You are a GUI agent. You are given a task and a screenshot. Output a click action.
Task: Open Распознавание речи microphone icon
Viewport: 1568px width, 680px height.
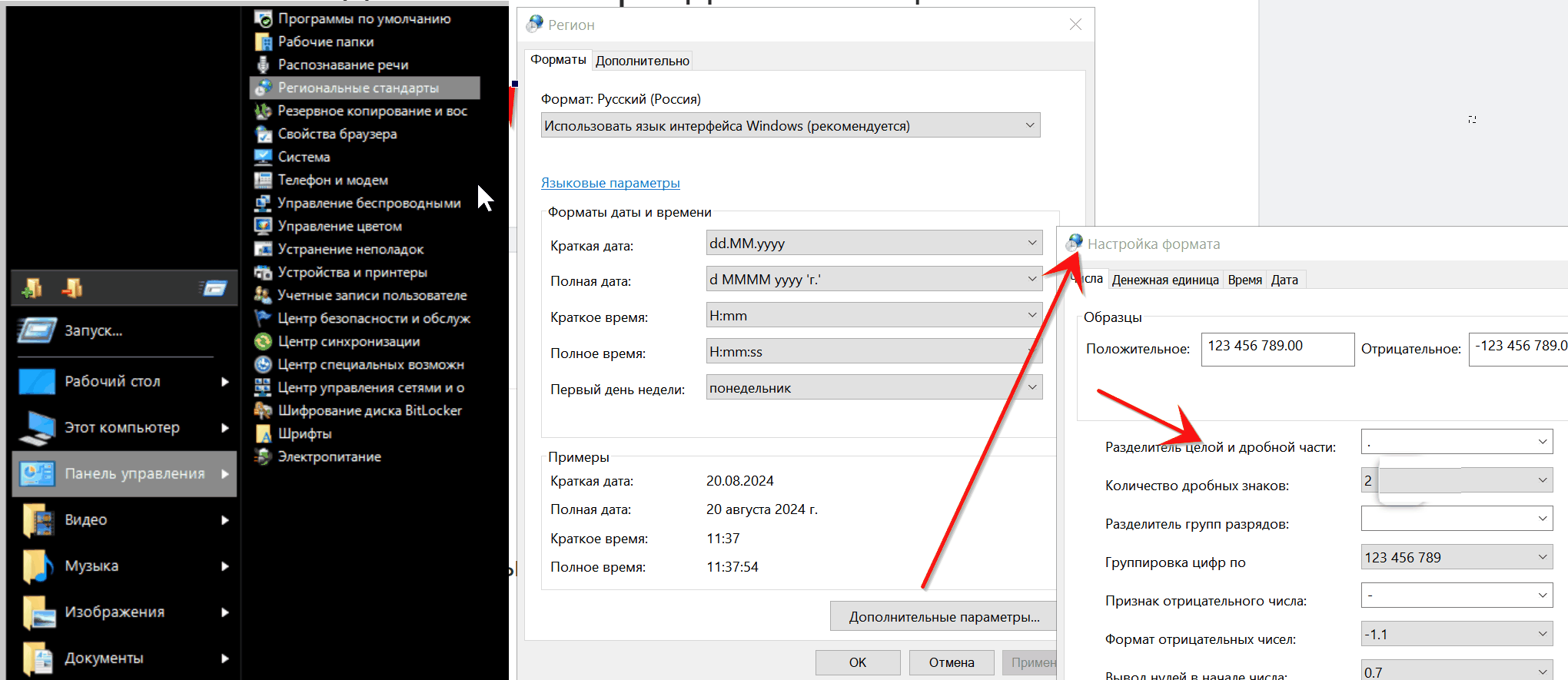(263, 65)
